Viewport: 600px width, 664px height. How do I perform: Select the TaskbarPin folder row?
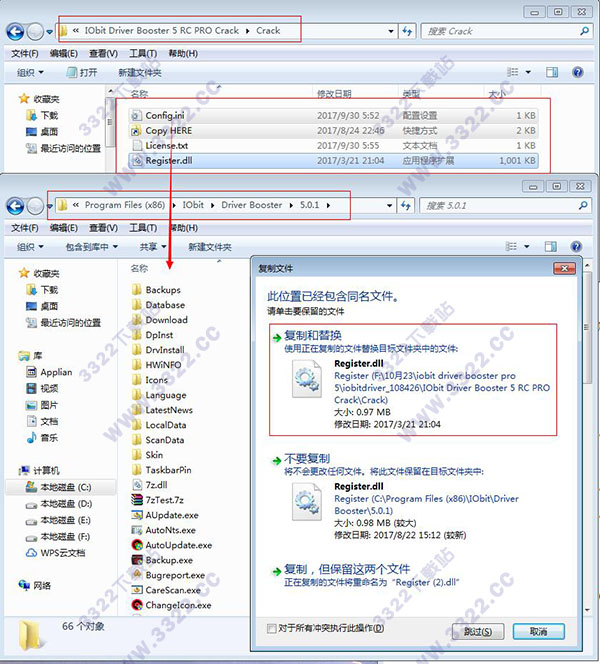161,470
